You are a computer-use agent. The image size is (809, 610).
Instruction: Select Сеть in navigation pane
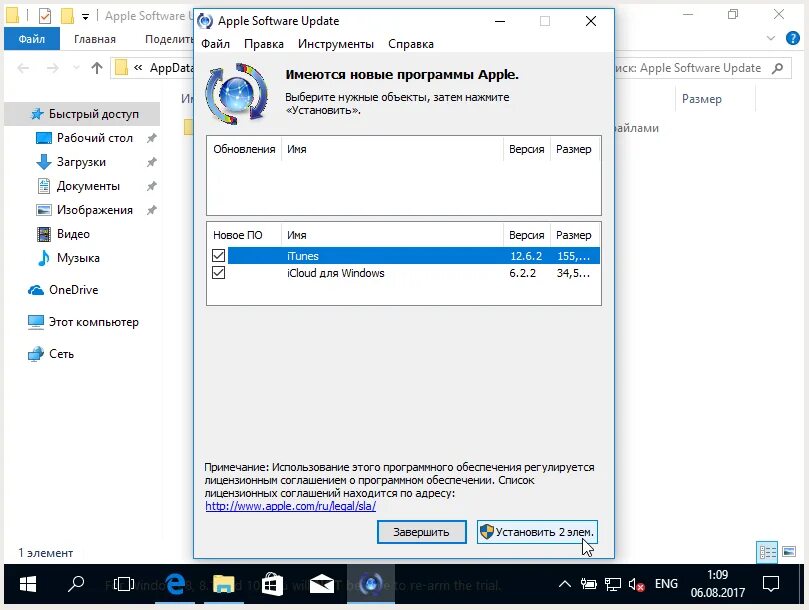point(51,354)
